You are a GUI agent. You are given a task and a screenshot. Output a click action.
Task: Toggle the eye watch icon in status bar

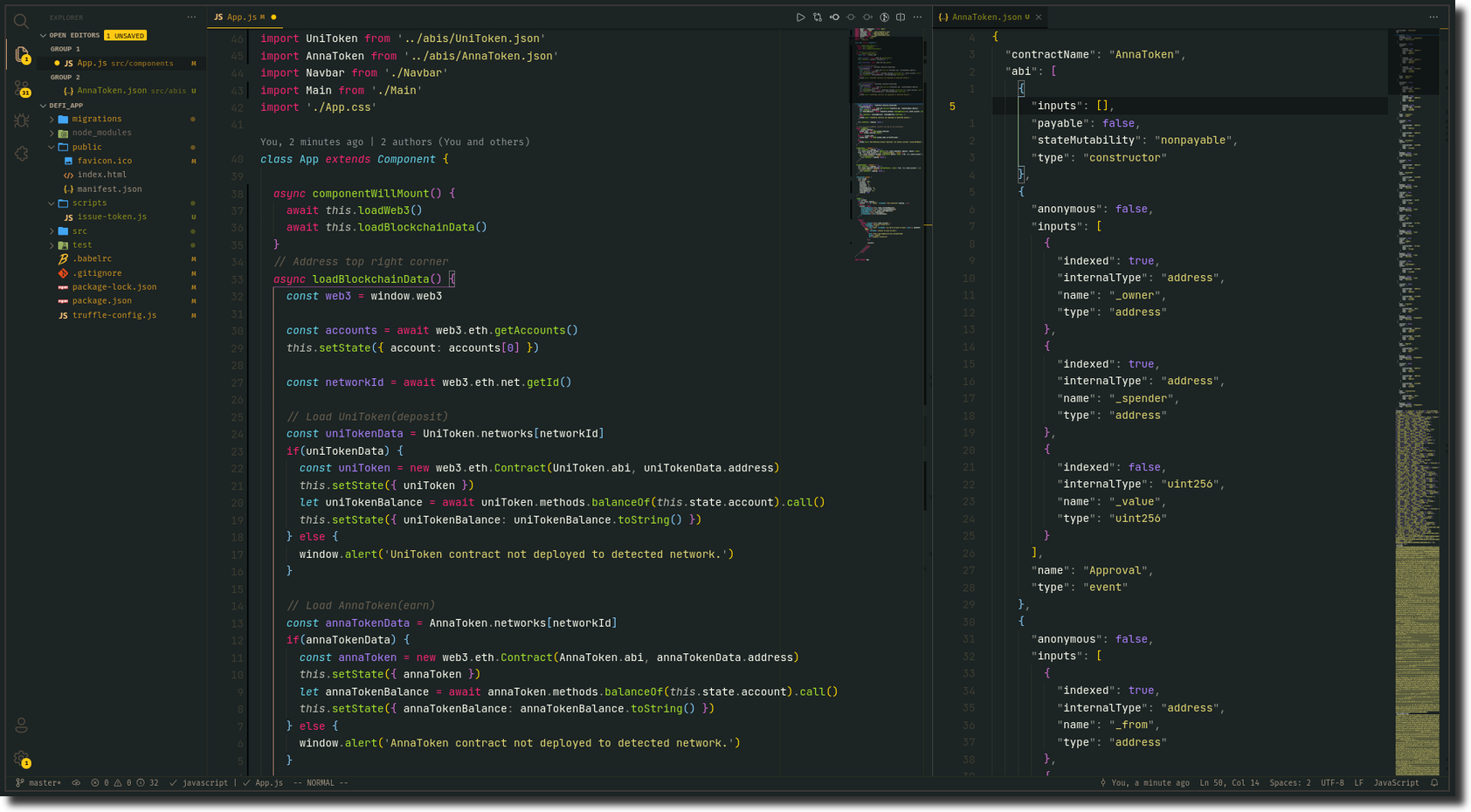point(76,782)
